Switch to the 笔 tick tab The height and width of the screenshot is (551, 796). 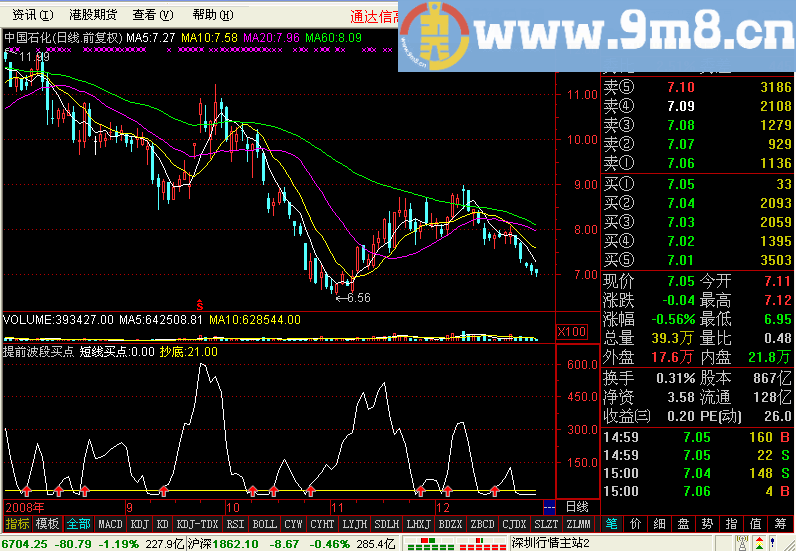[611, 524]
